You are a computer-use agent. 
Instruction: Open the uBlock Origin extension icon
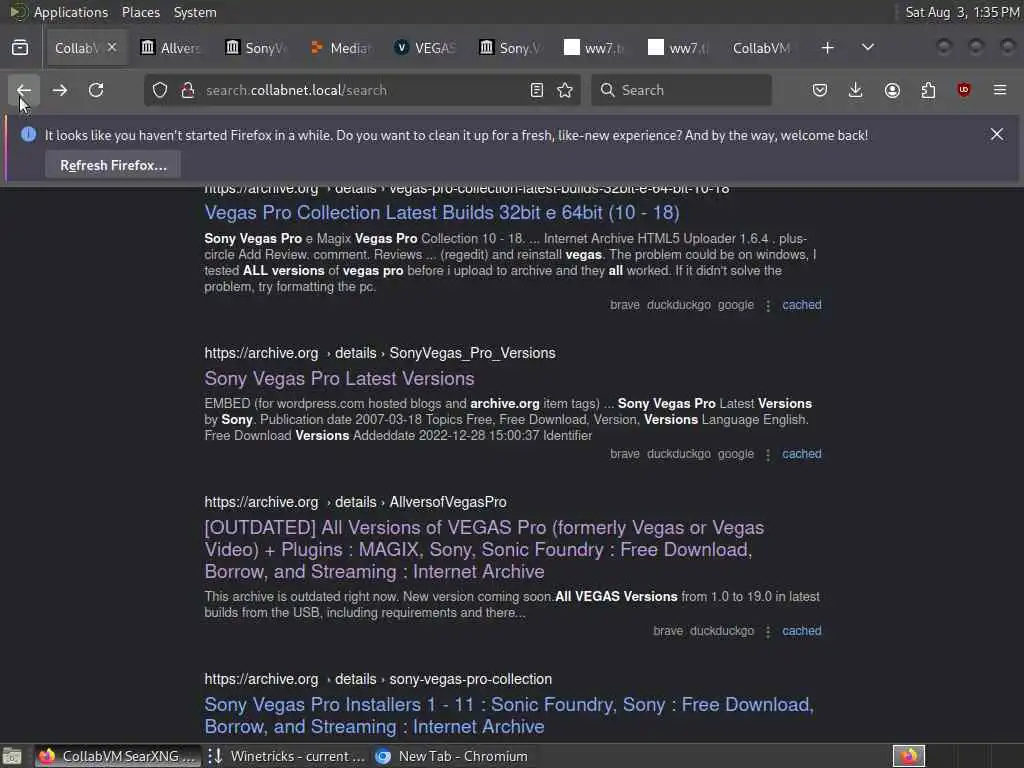pos(964,90)
